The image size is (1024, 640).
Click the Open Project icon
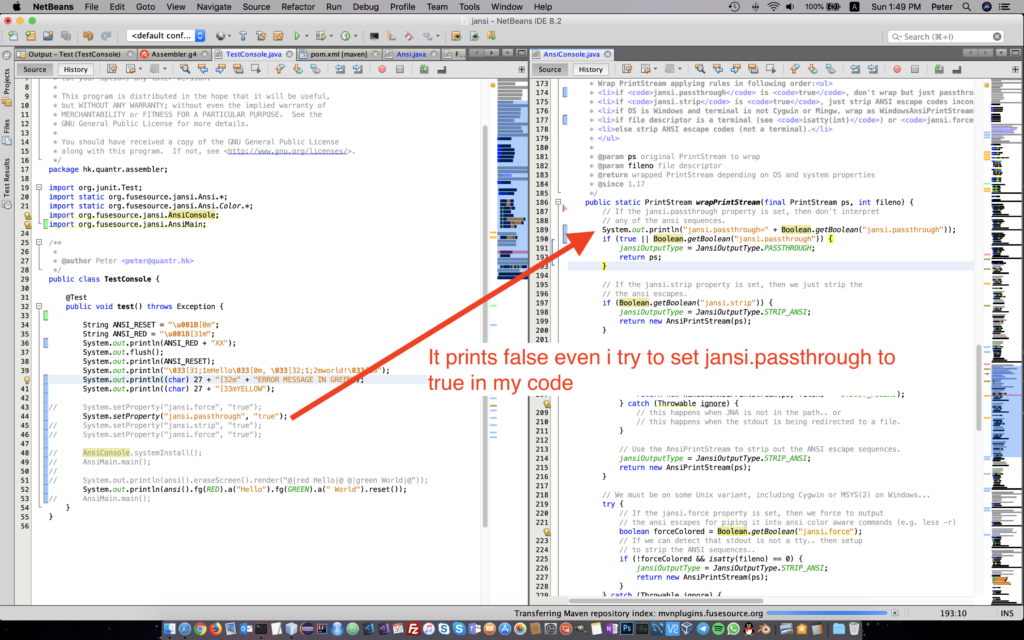tap(48, 36)
